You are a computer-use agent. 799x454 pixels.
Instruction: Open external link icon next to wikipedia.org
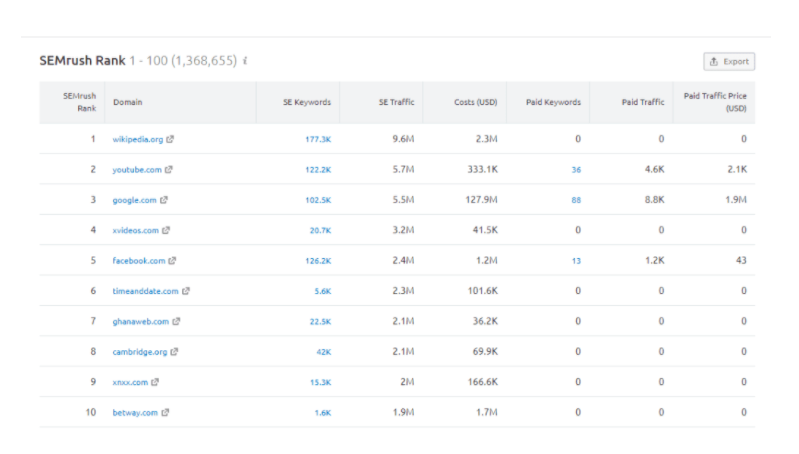point(170,139)
